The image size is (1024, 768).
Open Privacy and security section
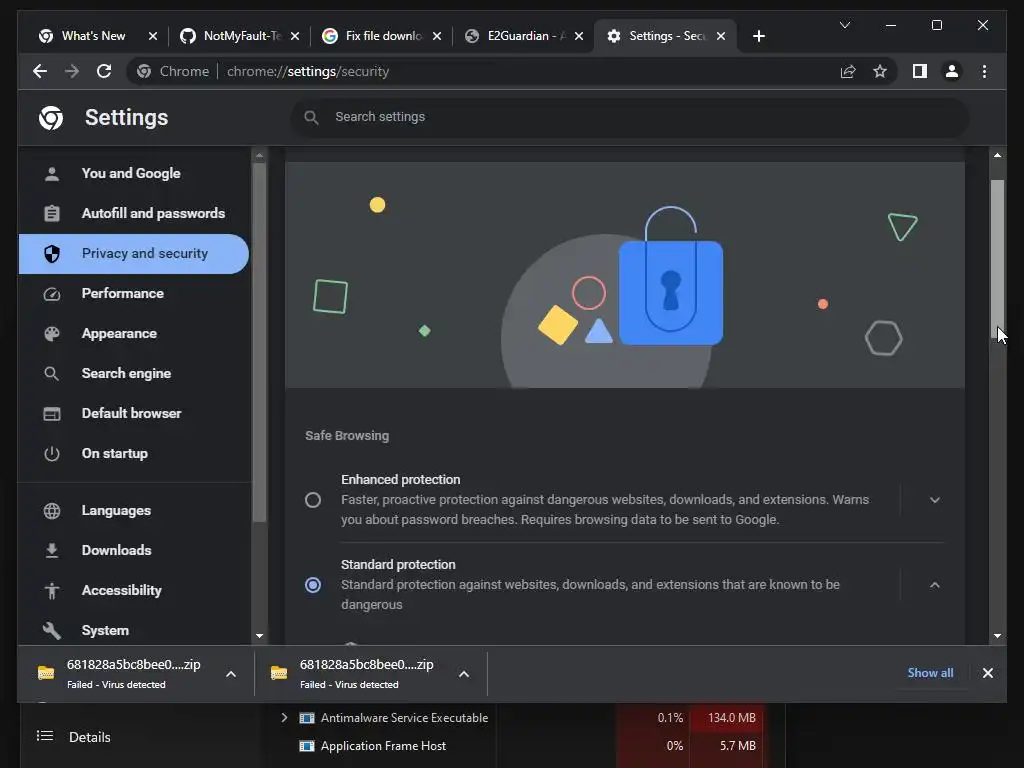click(134, 253)
